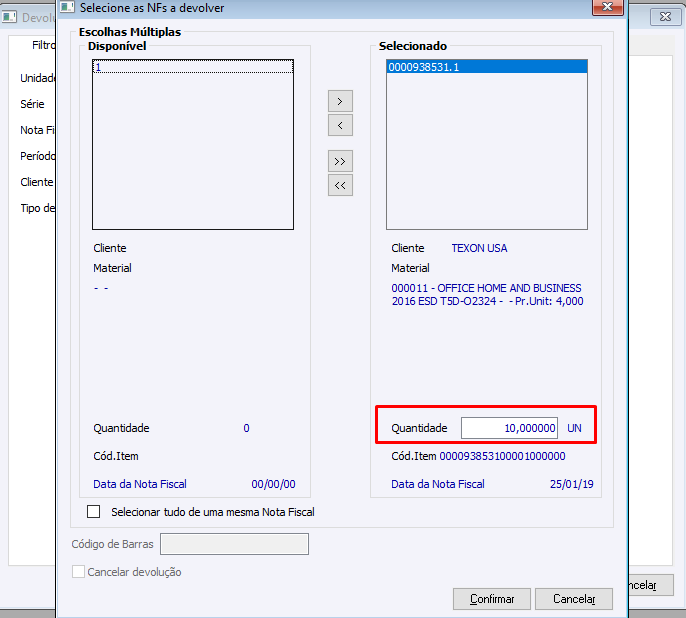Select item 1 in Disponível list
The height and width of the screenshot is (618, 686).
[x=192, y=67]
